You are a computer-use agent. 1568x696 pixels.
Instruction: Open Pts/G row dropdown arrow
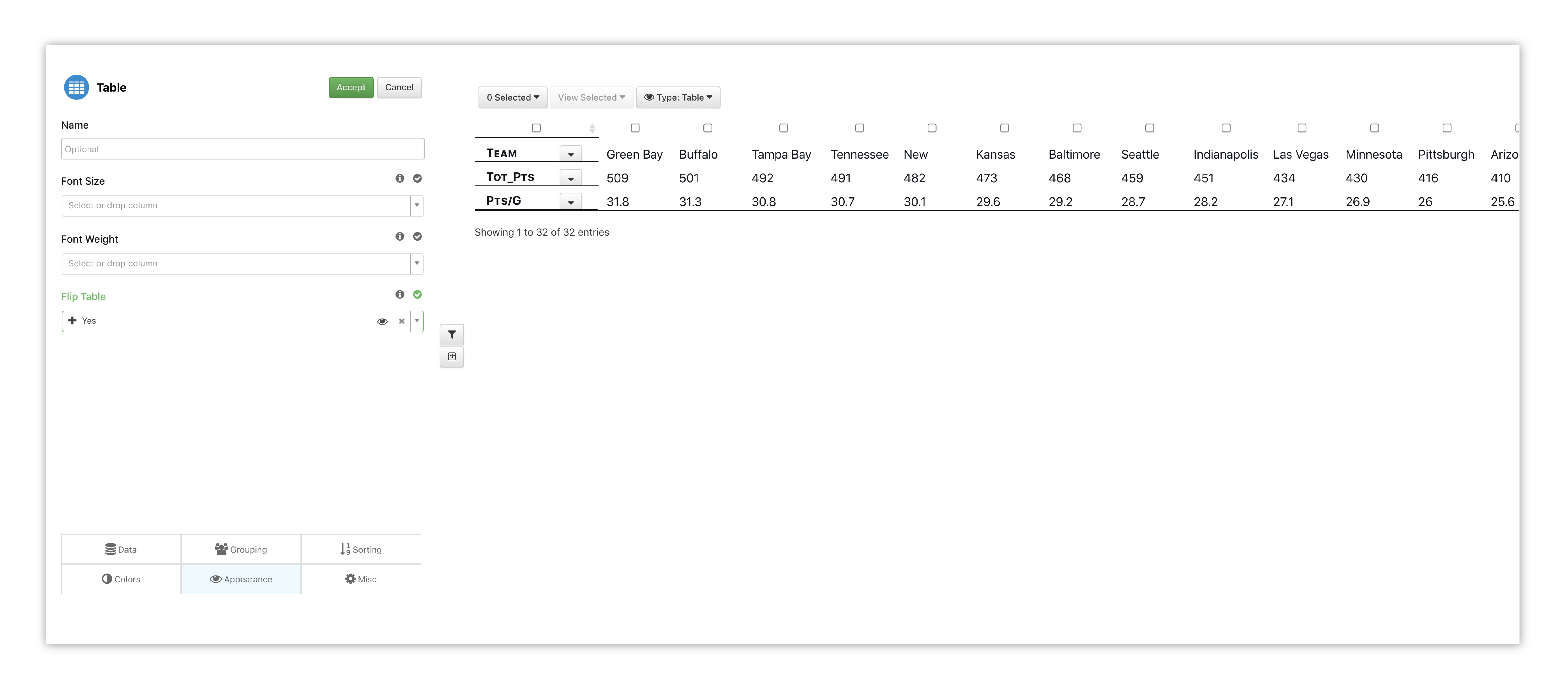pos(571,202)
